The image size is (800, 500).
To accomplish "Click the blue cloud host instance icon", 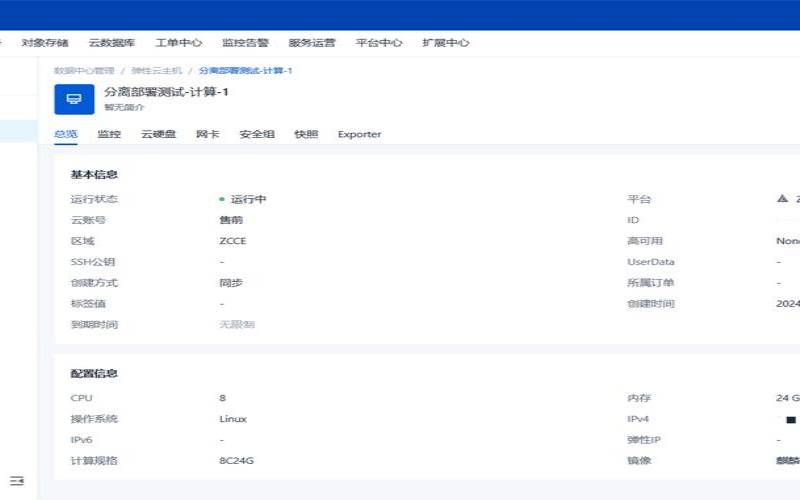I will pos(74,98).
